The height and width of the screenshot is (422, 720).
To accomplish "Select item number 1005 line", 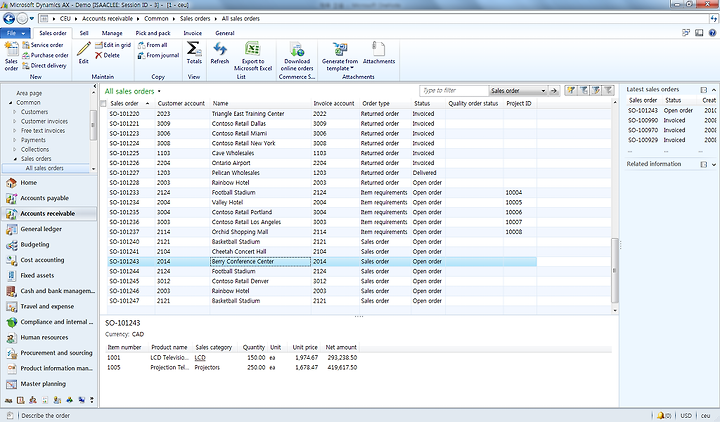I will click(x=231, y=368).
